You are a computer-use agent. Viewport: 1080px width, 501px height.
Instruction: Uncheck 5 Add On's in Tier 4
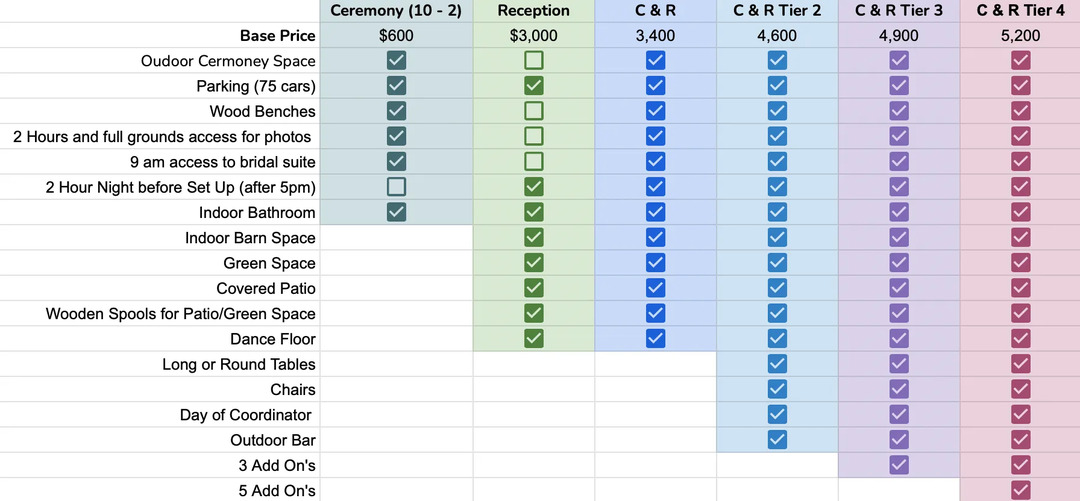[1020, 490]
